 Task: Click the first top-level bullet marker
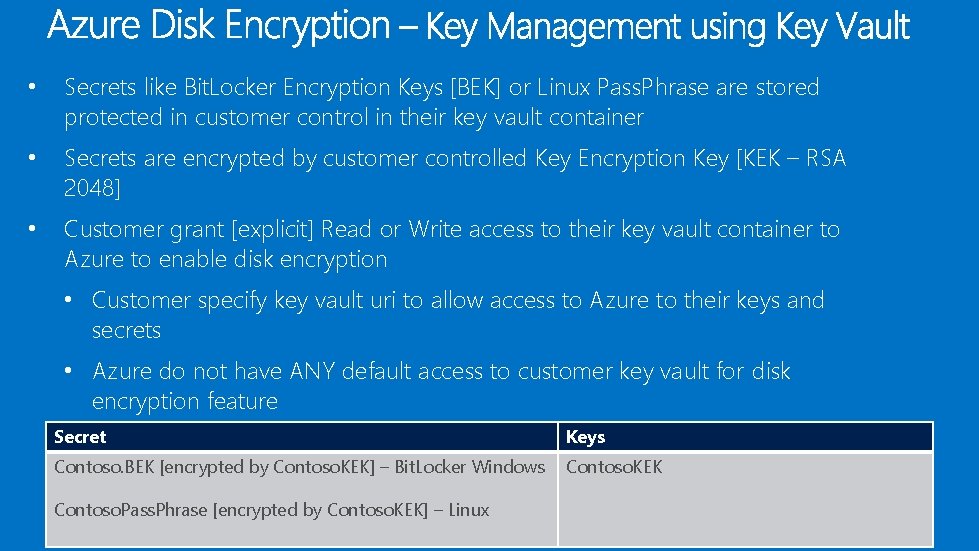(32, 87)
